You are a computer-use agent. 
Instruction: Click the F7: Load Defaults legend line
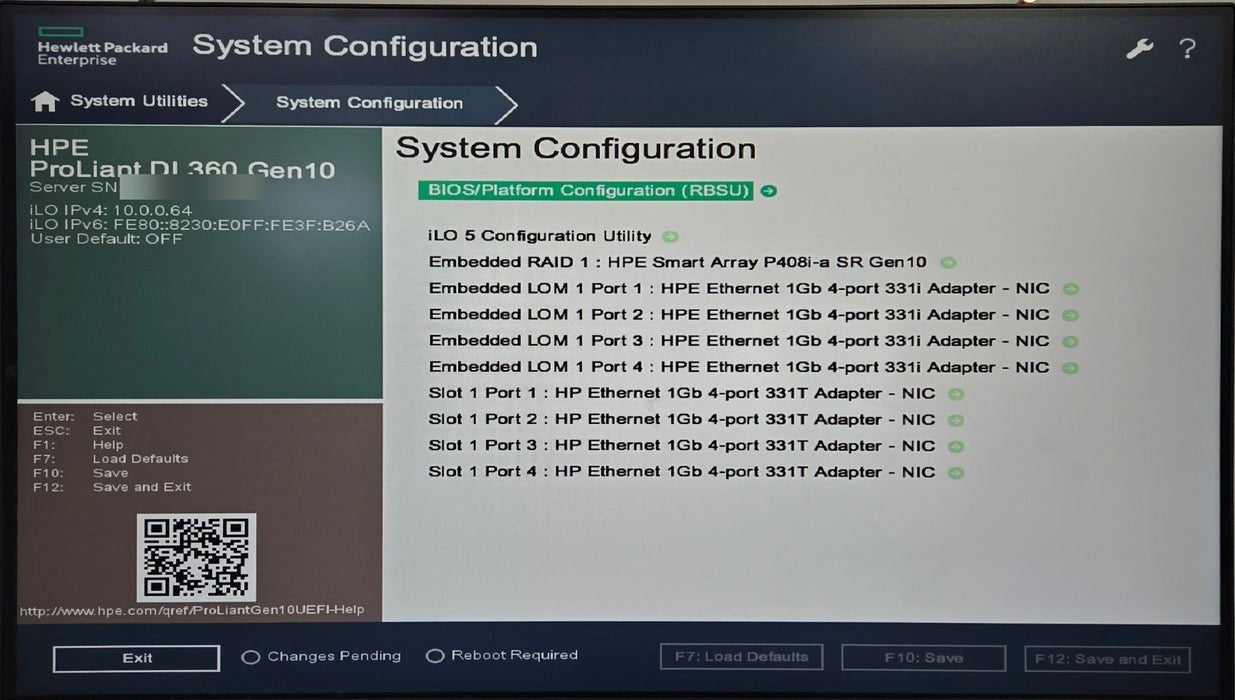click(x=110, y=459)
